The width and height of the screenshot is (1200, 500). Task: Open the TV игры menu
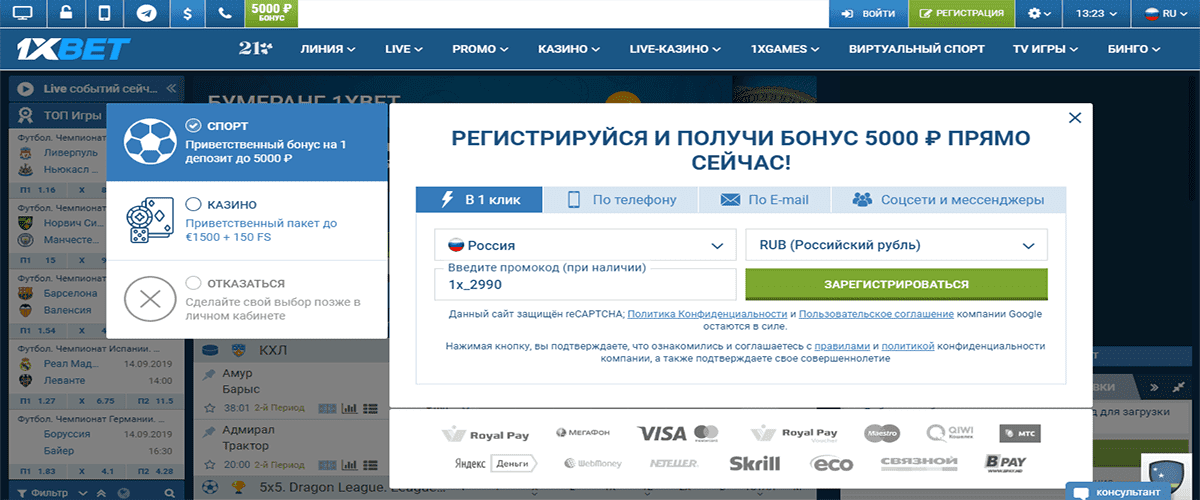point(1046,49)
